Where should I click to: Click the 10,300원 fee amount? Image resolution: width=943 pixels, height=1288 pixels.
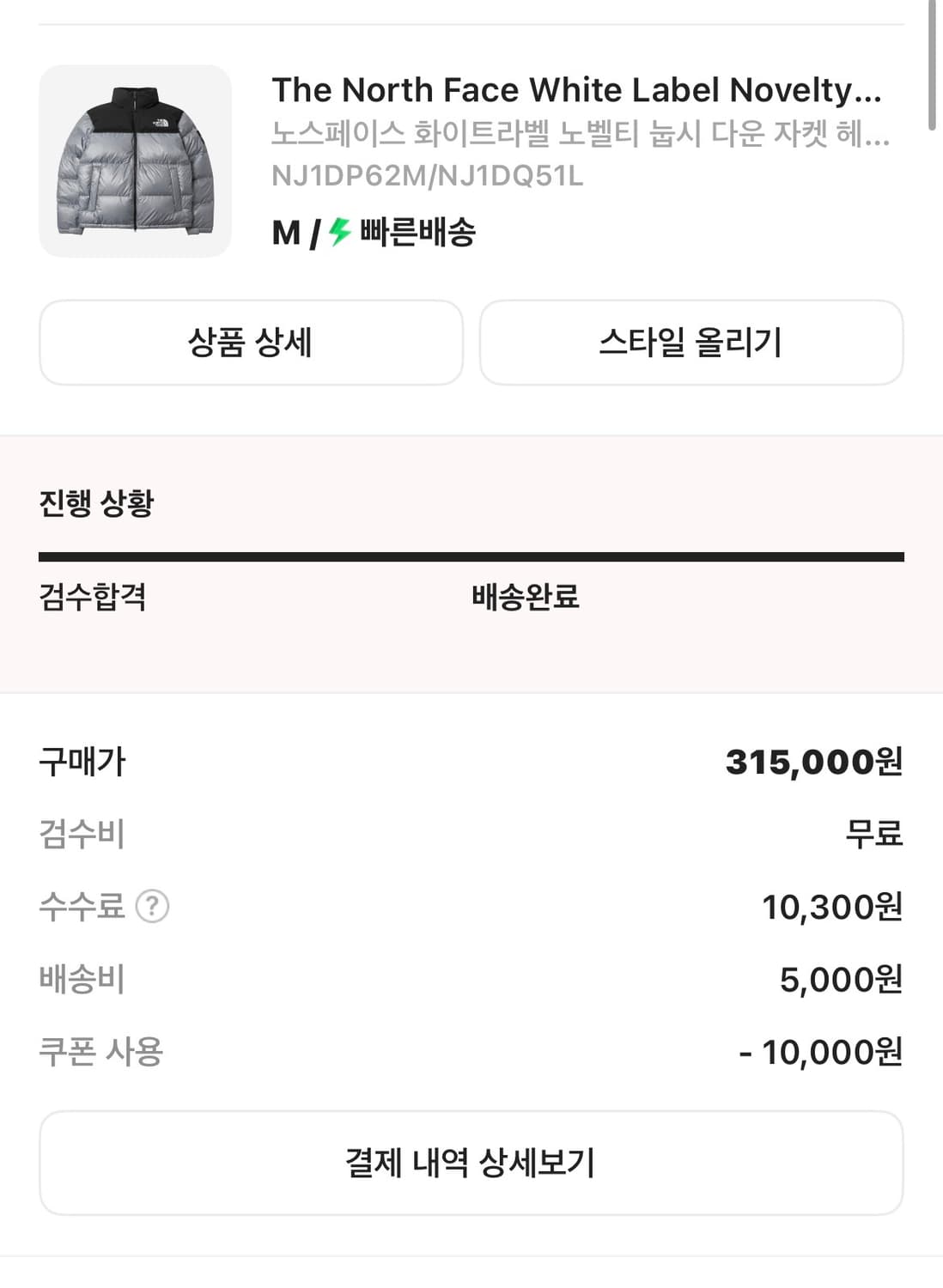click(831, 907)
